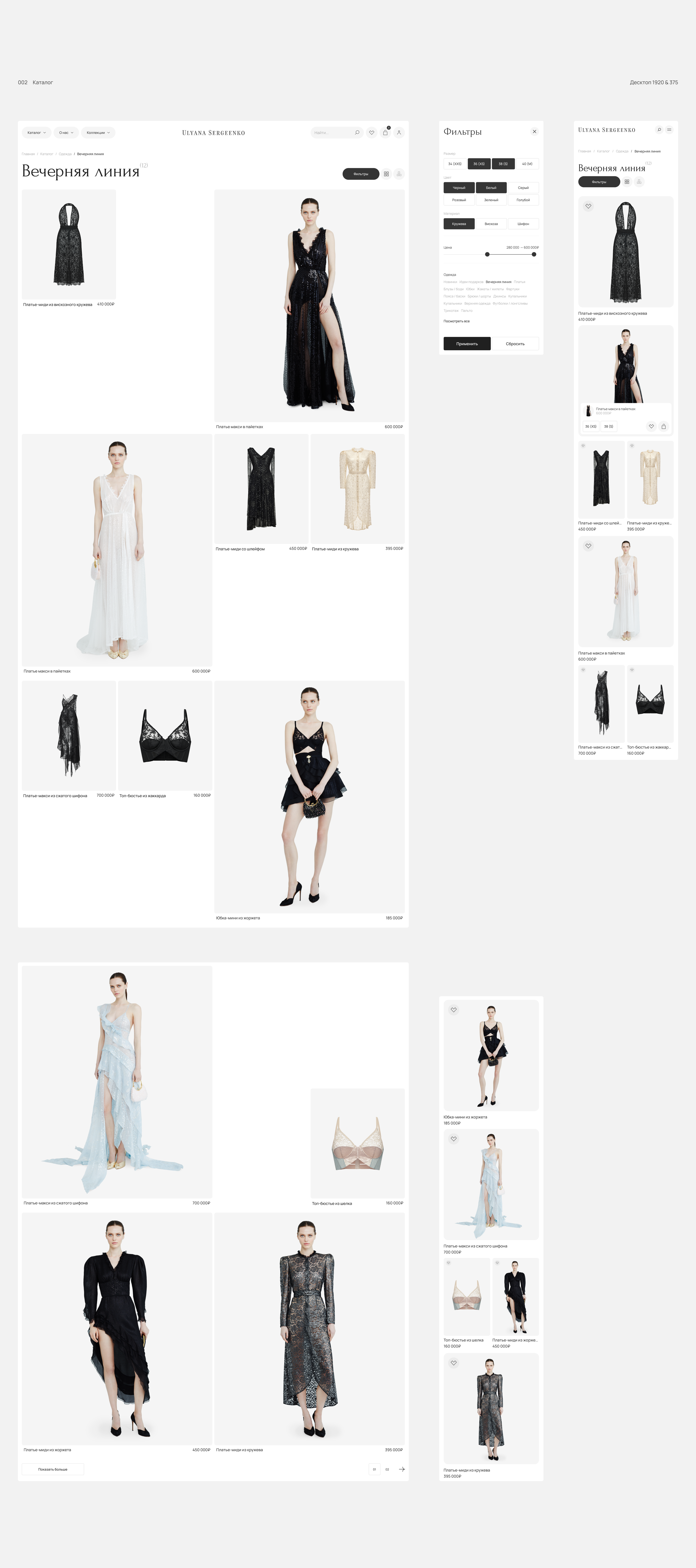Click the Применить button
696x1568 pixels.
click(467, 344)
